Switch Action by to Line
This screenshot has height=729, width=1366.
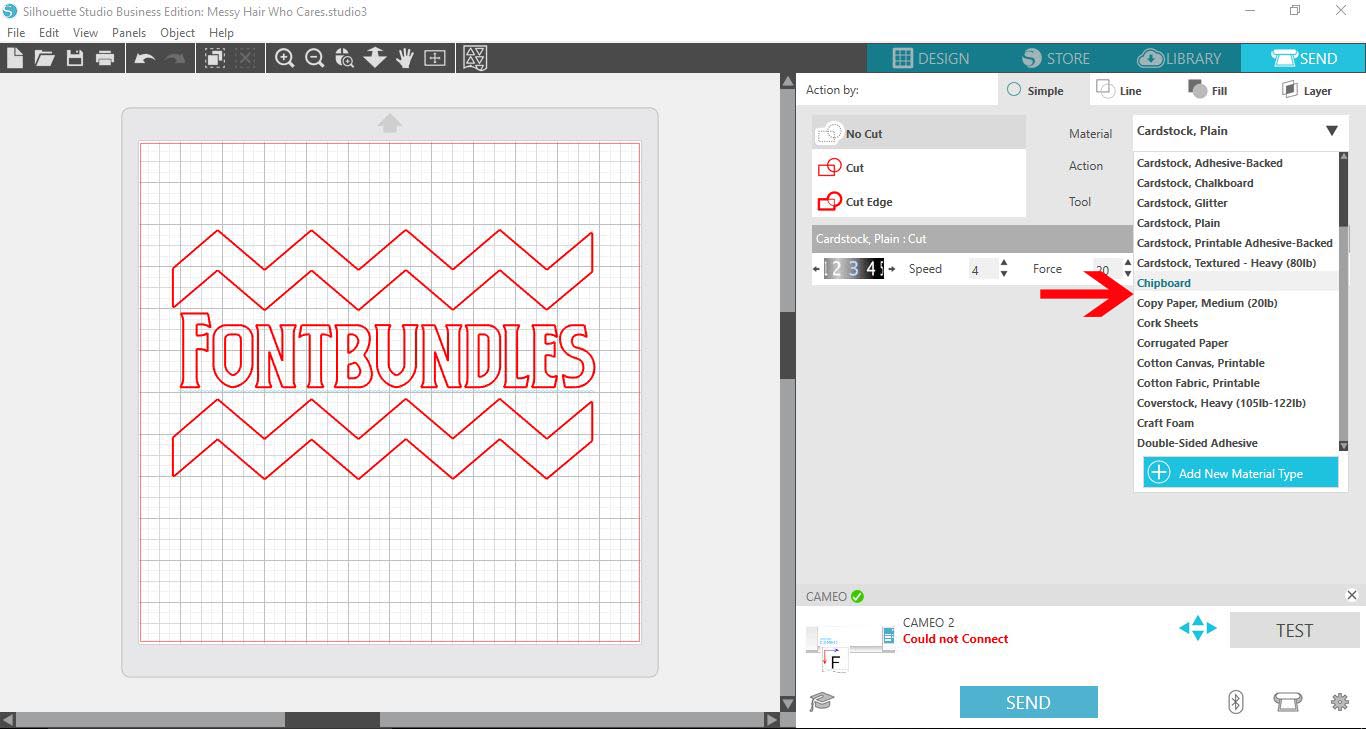[x=1119, y=90]
